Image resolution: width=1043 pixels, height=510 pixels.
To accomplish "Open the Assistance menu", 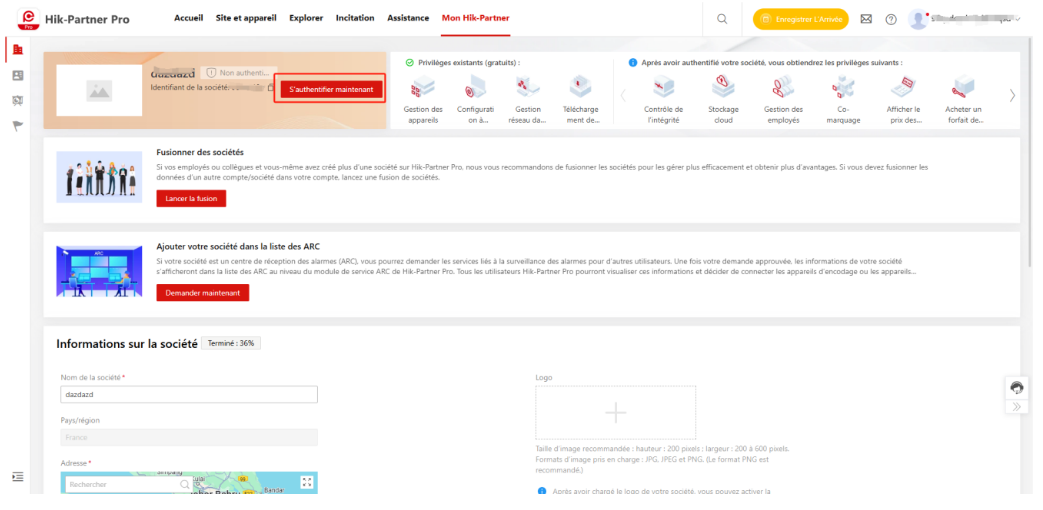I will 408,18.
